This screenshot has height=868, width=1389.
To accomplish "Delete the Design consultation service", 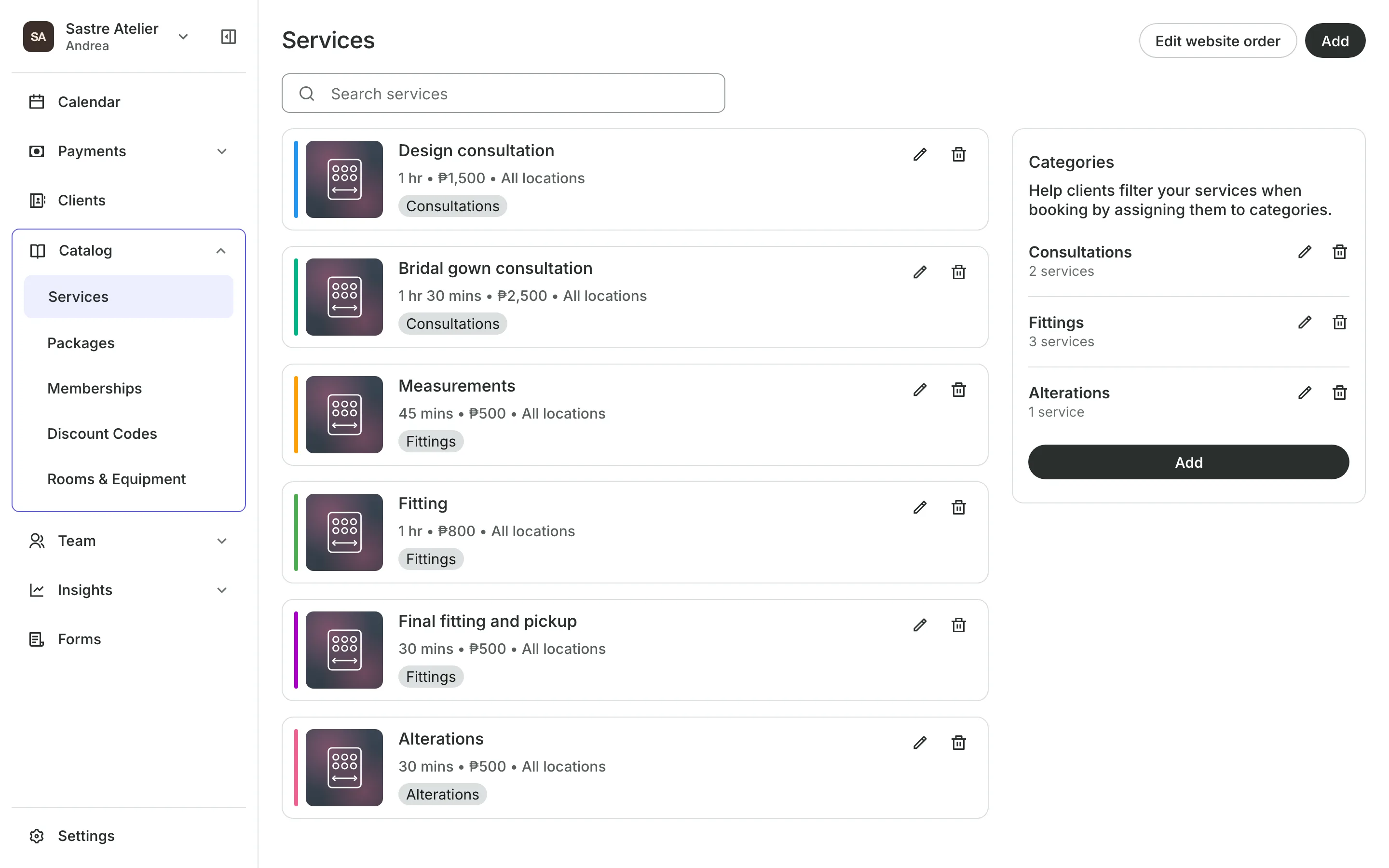I will (958, 154).
